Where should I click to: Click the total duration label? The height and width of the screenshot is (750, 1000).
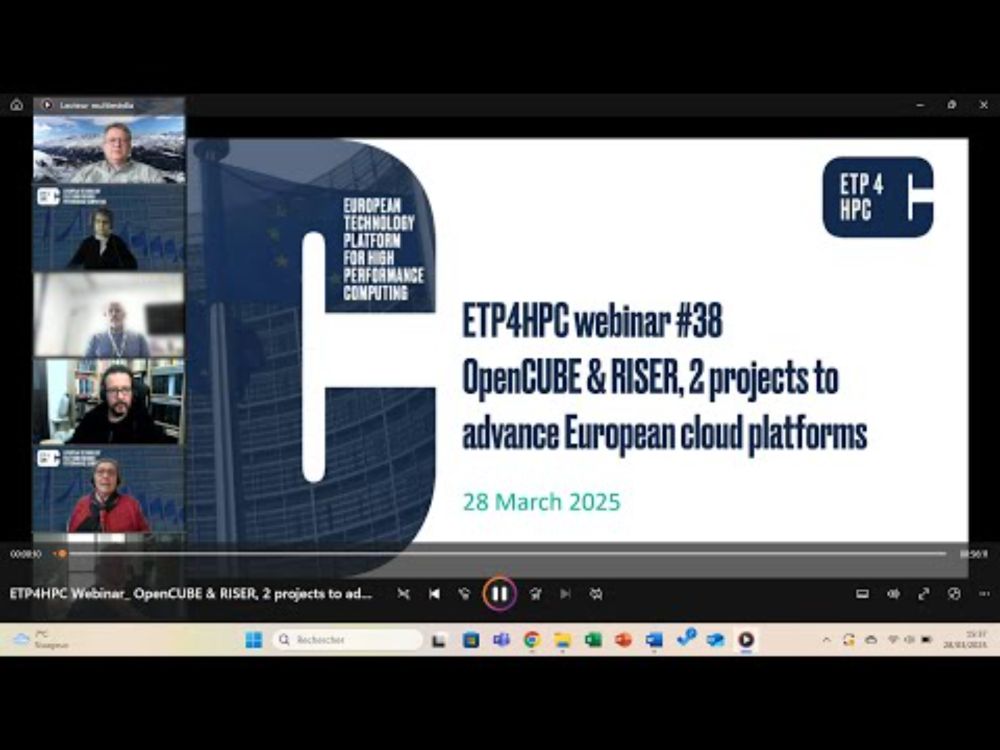pyautogui.click(x=974, y=554)
